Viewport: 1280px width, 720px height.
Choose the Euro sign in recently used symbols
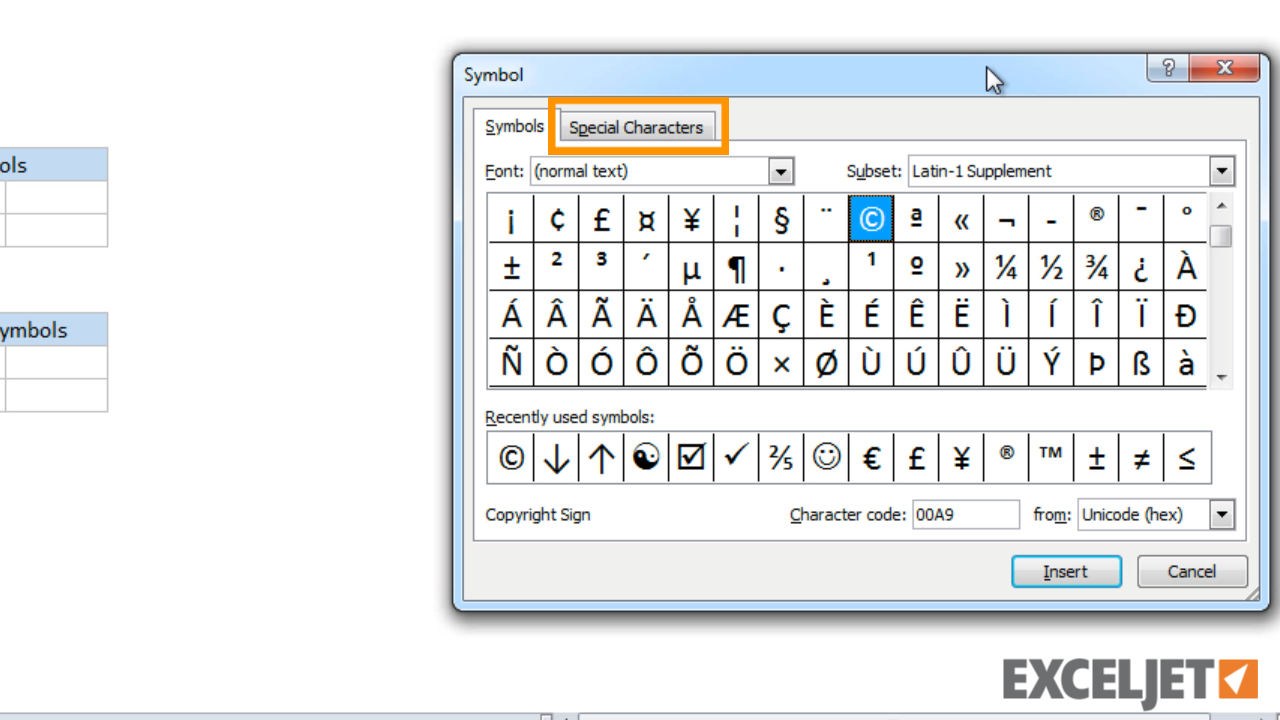871,457
